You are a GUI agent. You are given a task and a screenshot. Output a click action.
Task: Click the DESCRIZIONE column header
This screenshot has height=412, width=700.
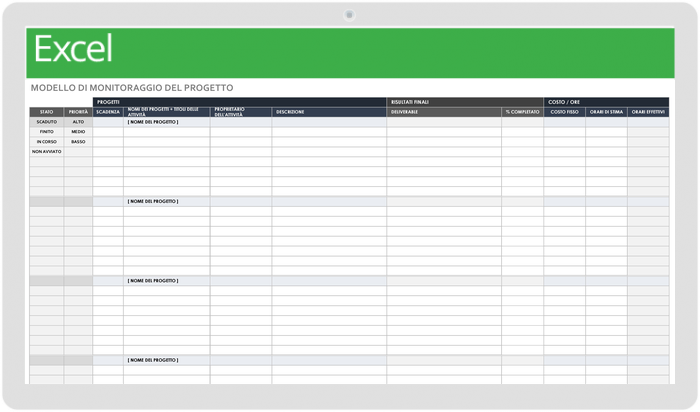click(329, 112)
